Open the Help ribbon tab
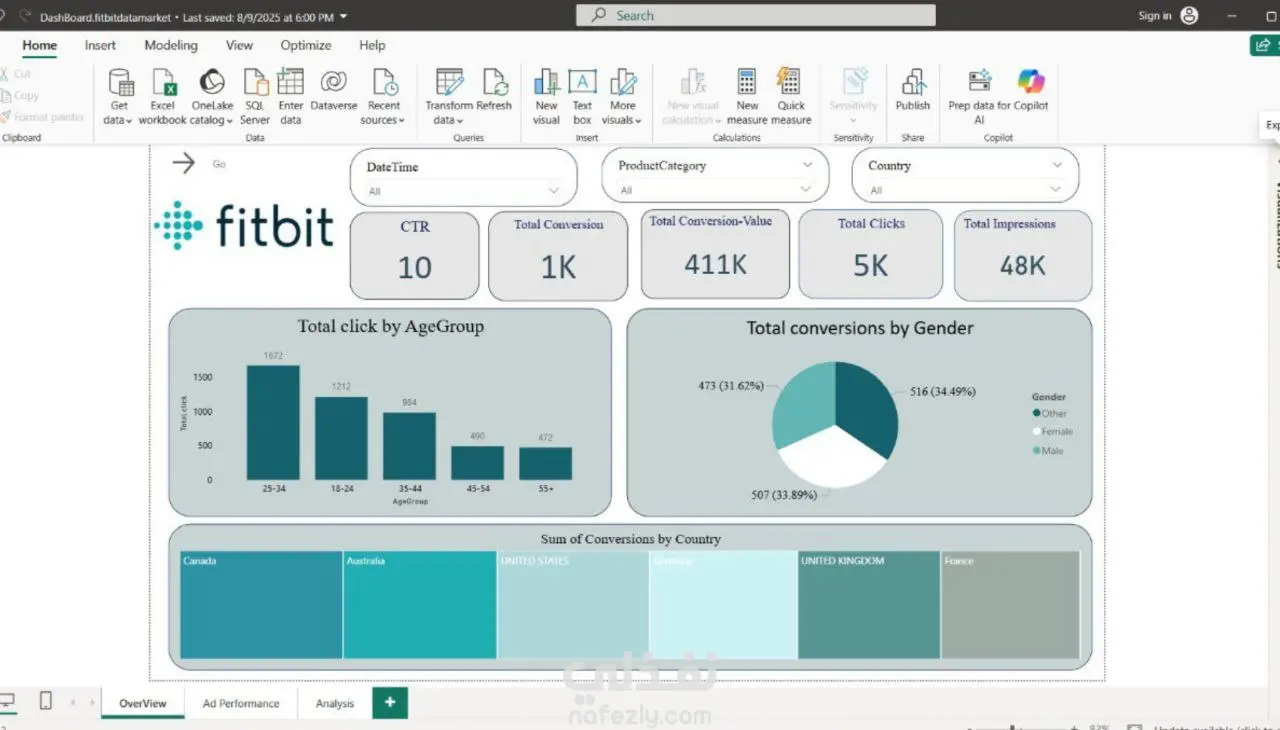Viewport: 1280px width, 730px height. 372,45
